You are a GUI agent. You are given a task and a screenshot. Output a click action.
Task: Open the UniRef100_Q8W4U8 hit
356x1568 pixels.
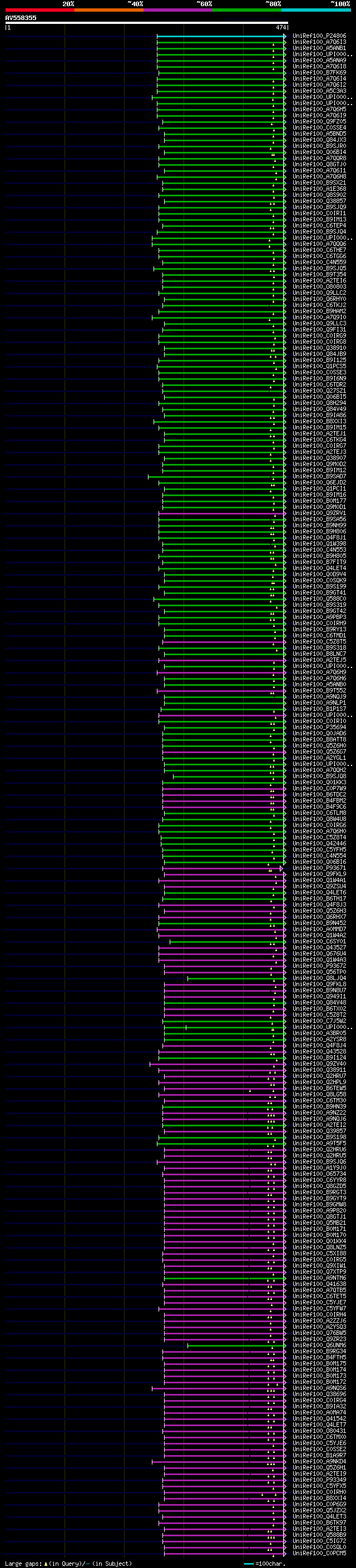pos(319,819)
